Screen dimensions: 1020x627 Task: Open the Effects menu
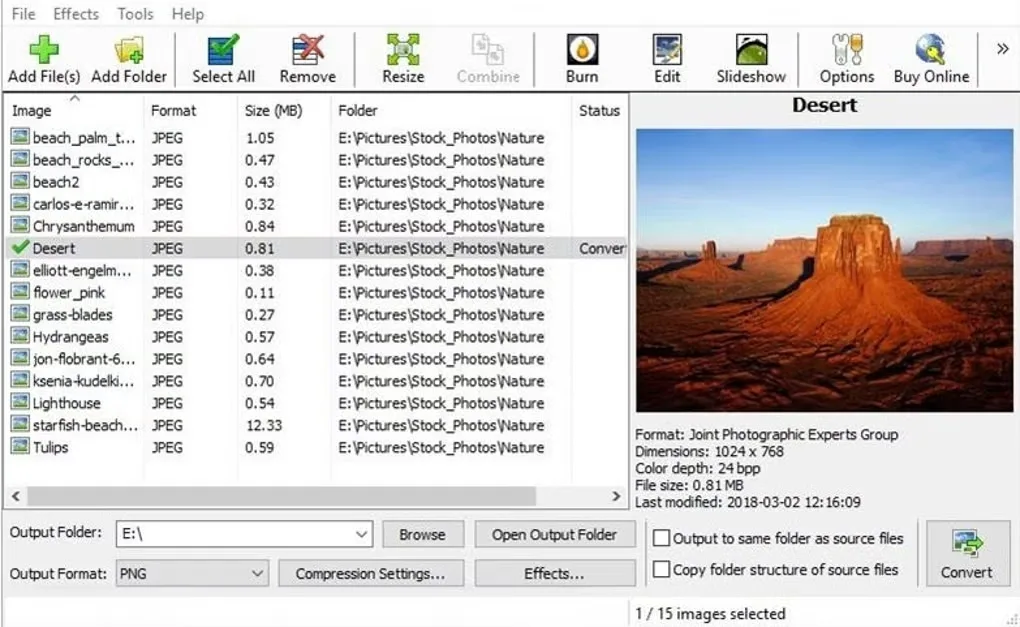click(x=76, y=14)
